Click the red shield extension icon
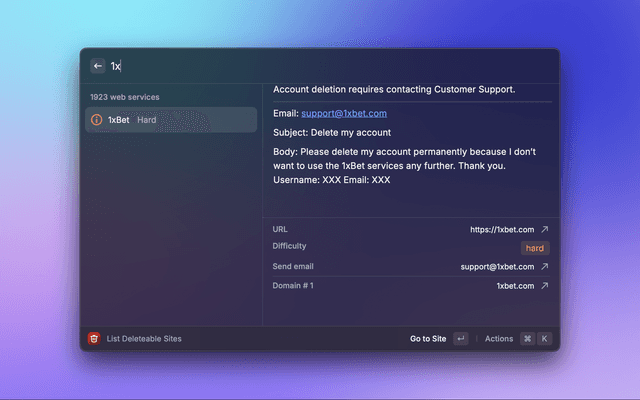Viewport: 640px width, 400px height. tap(94, 339)
